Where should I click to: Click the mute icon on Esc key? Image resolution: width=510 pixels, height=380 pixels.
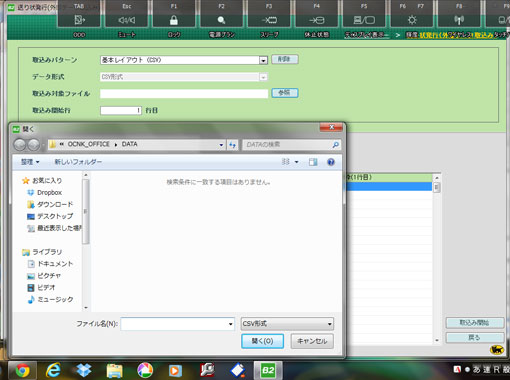pos(126,20)
